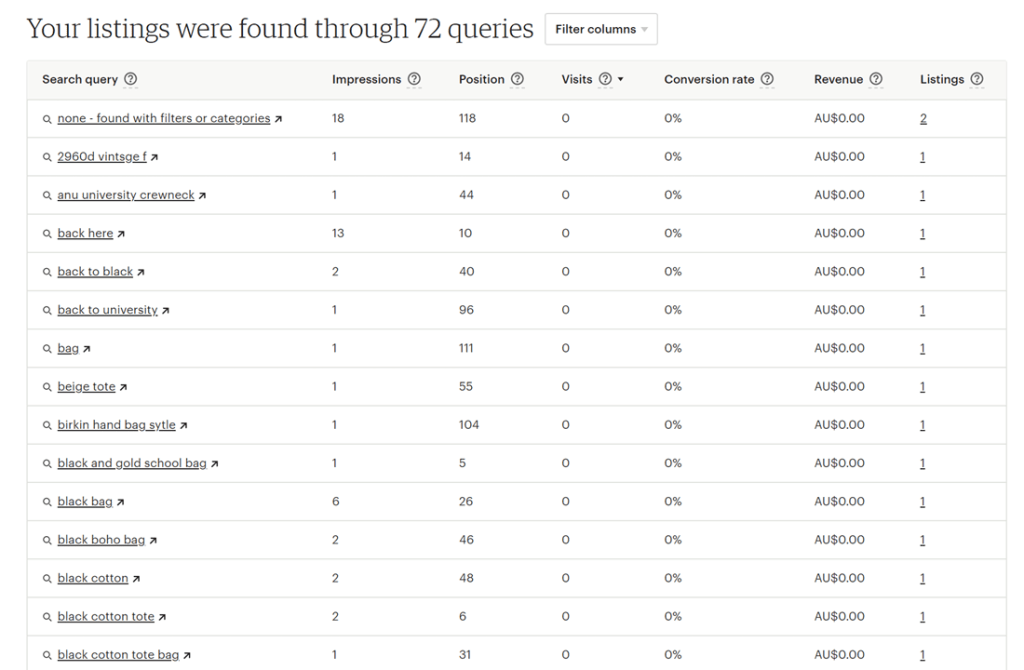Open listings count for 'black cotton tote' row

click(922, 617)
